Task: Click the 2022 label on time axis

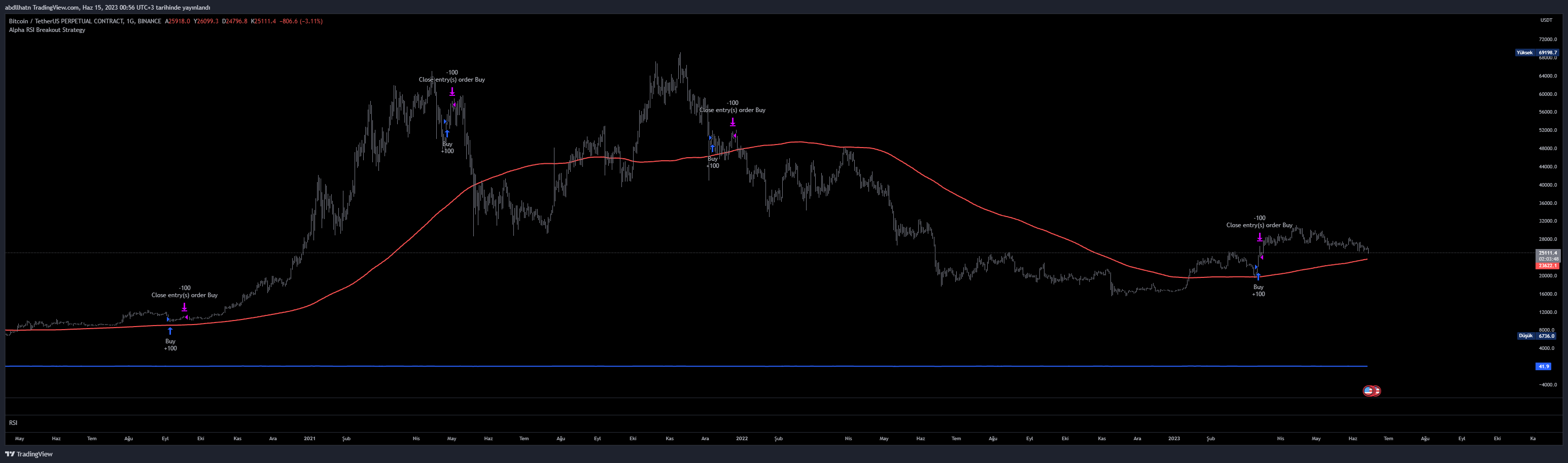Action: (x=742, y=439)
